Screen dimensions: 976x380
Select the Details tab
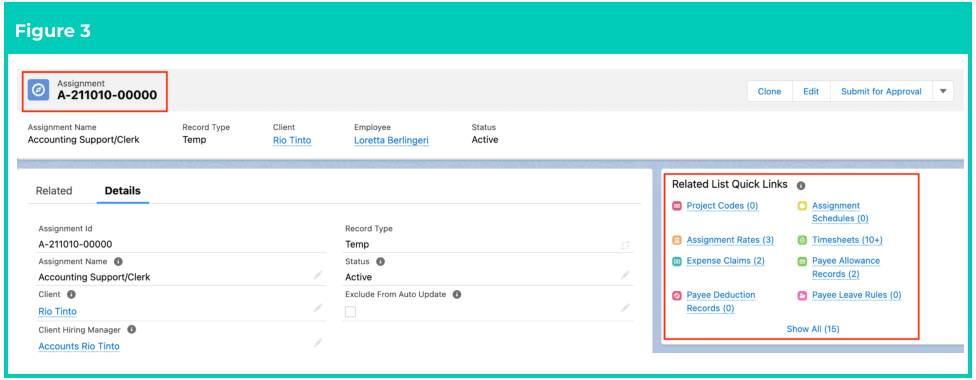tap(123, 191)
